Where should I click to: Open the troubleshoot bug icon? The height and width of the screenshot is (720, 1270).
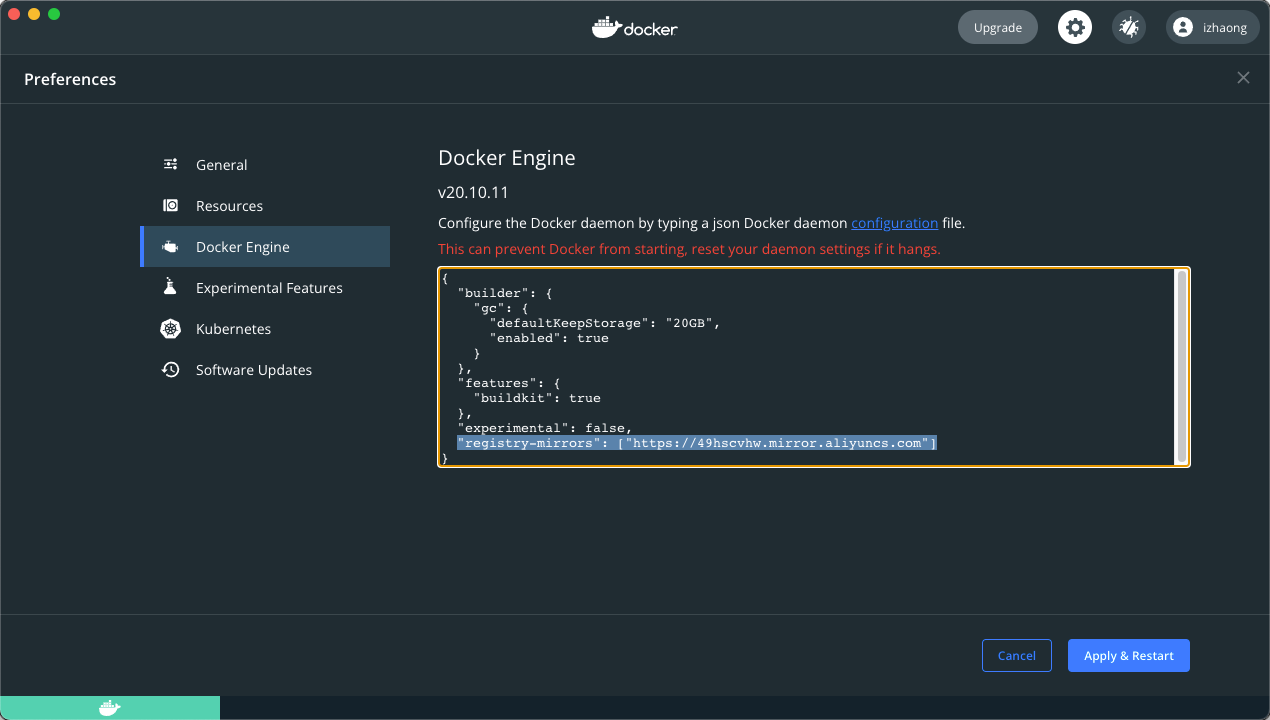click(x=1129, y=27)
